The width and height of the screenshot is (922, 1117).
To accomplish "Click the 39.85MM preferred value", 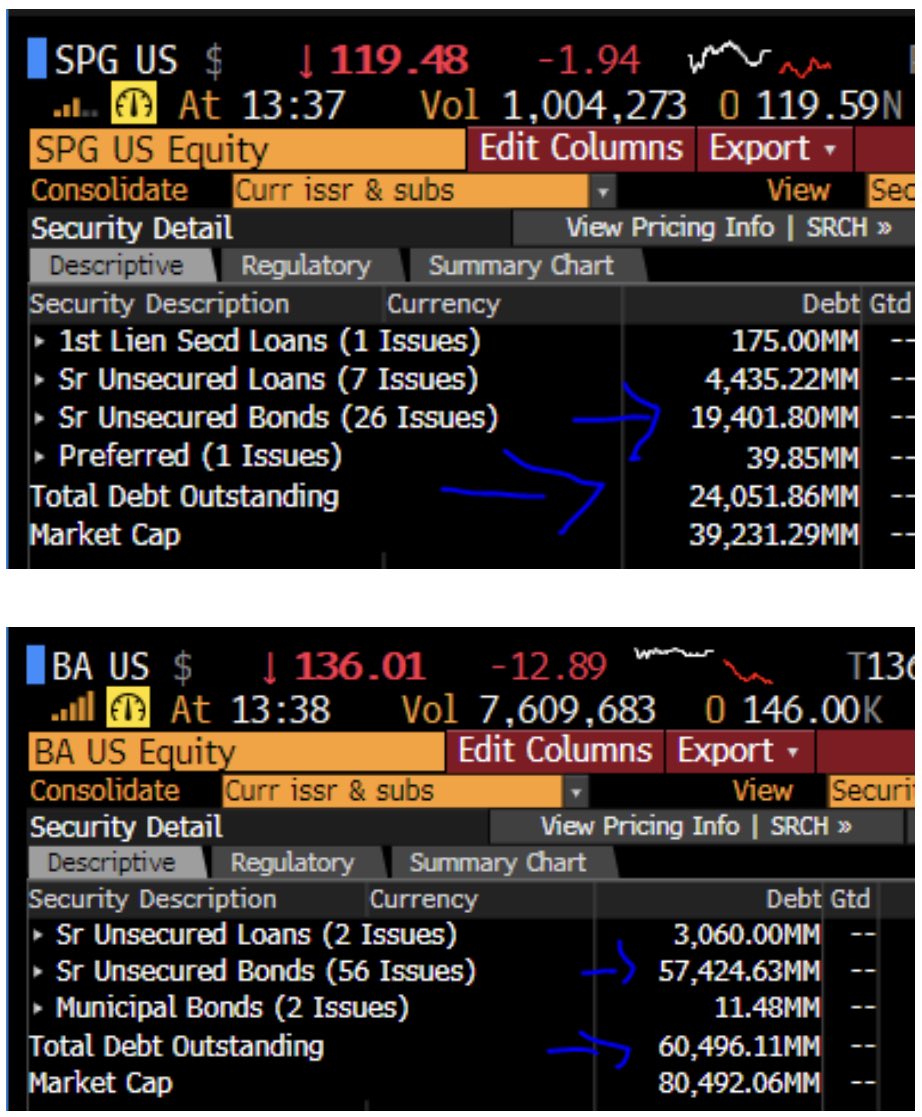I will click(802, 459).
